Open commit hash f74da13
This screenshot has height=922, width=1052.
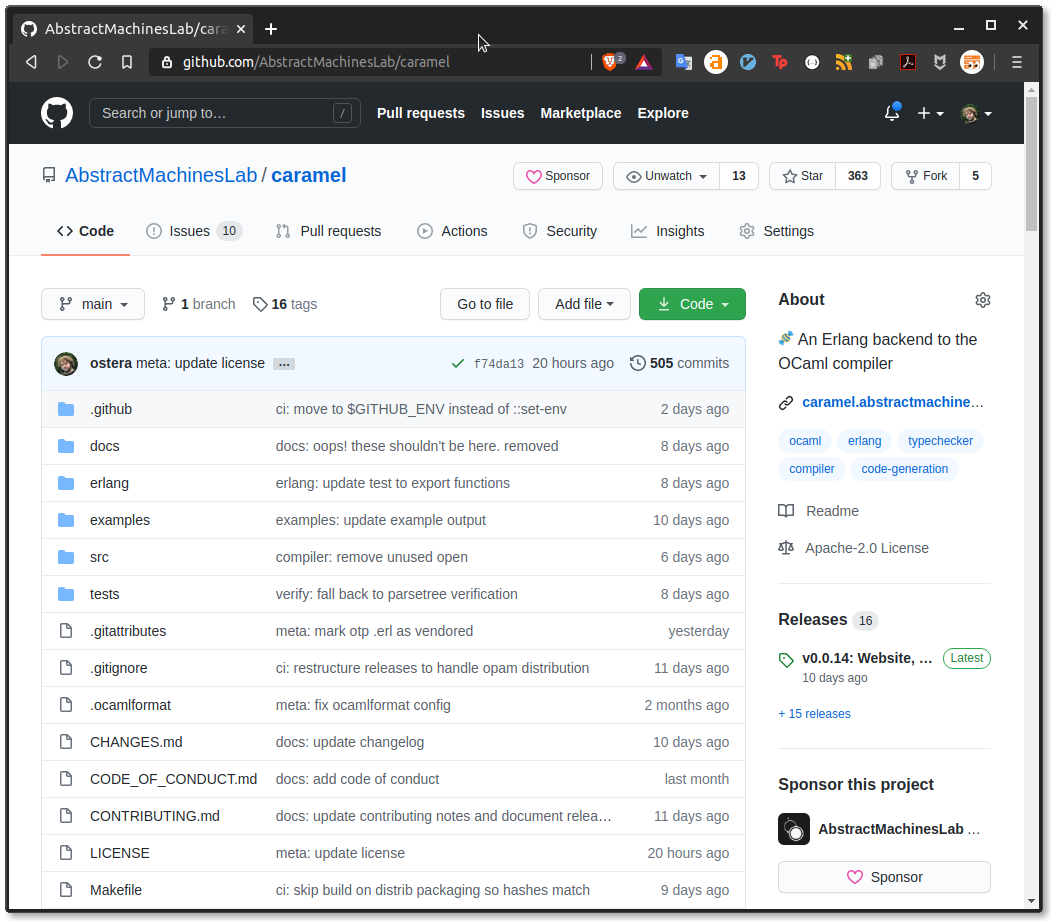(498, 364)
